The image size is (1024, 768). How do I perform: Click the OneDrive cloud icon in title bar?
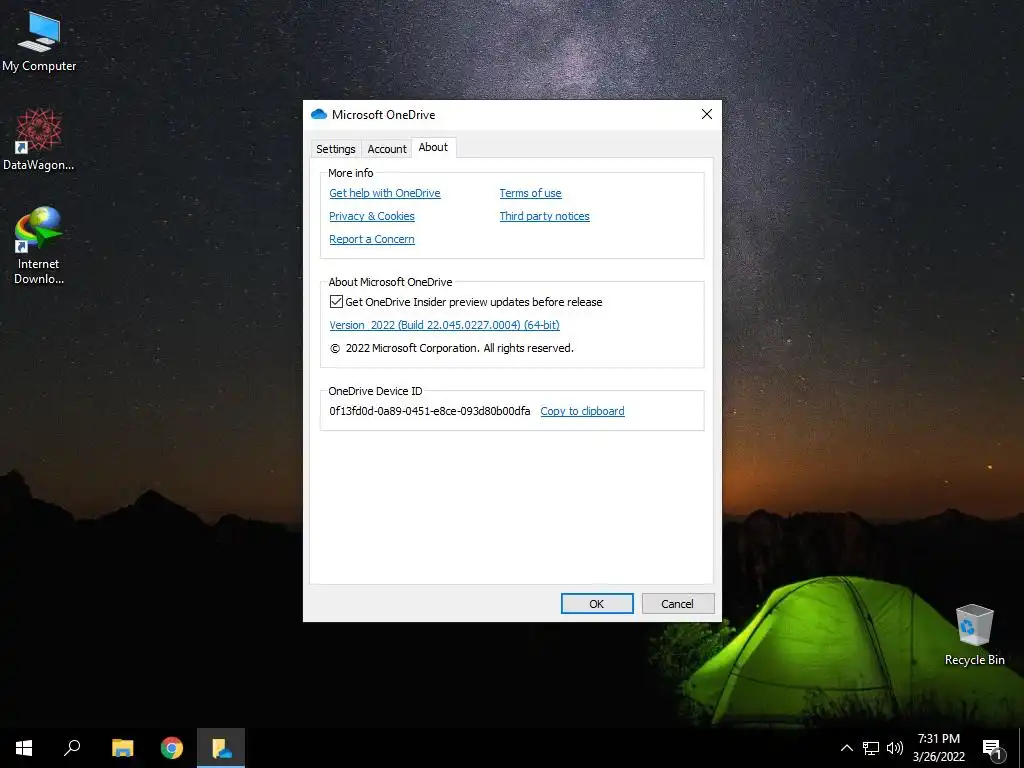coord(319,114)
